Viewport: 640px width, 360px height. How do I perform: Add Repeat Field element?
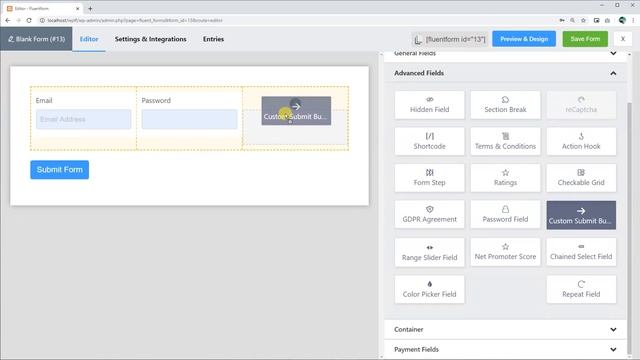coord(581,289)
